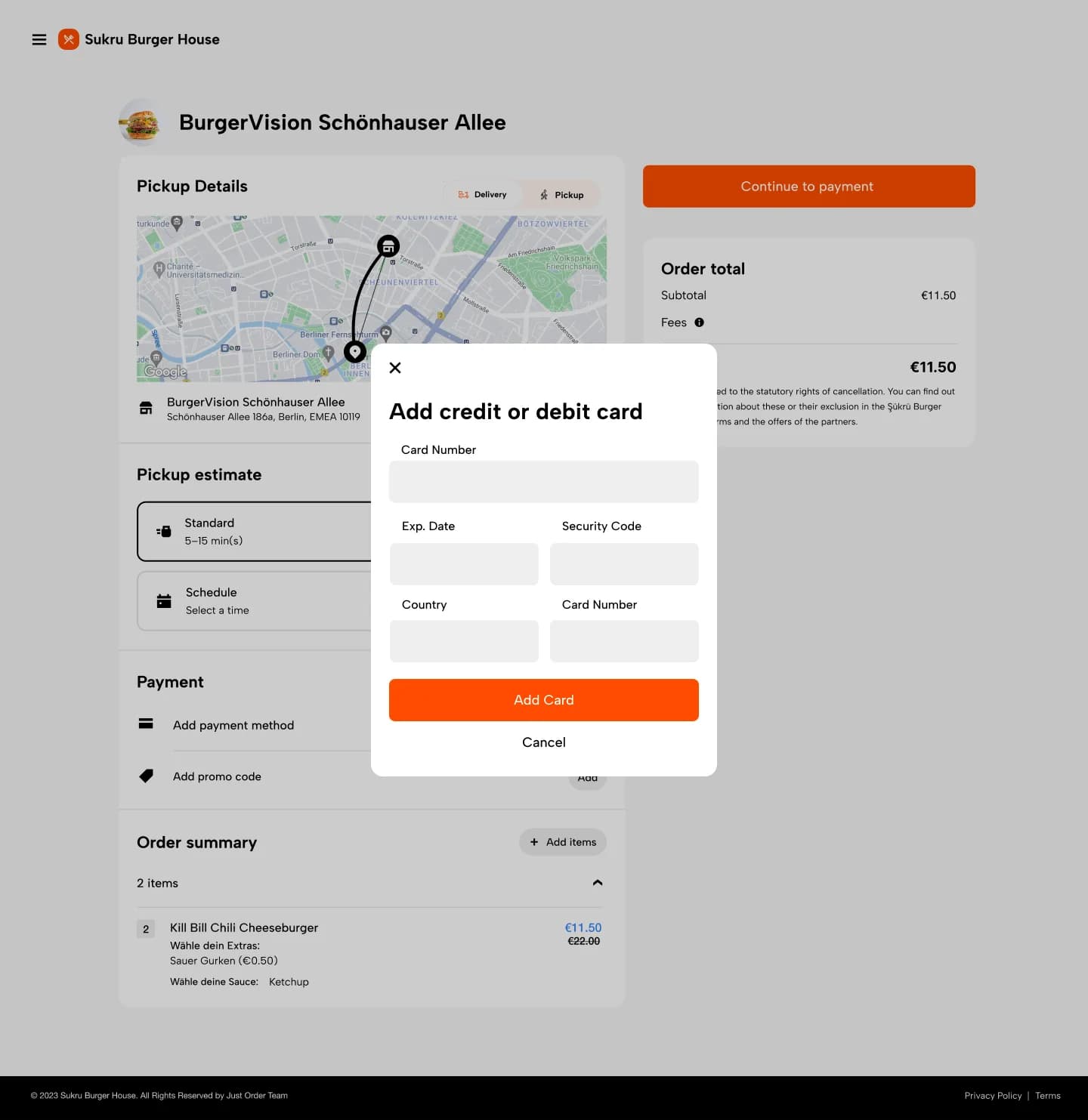Click the Volkspark Friedrichshain map label
The height and width of the screenshot is (1120, 1088).
(573, 262)
